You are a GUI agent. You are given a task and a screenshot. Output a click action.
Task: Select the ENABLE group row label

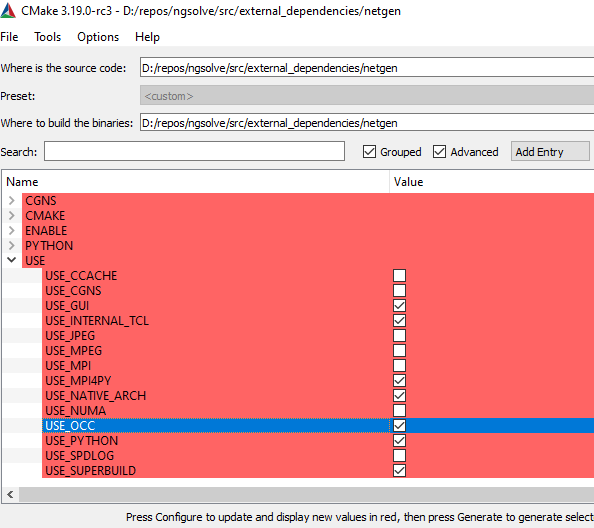point(46,230)
